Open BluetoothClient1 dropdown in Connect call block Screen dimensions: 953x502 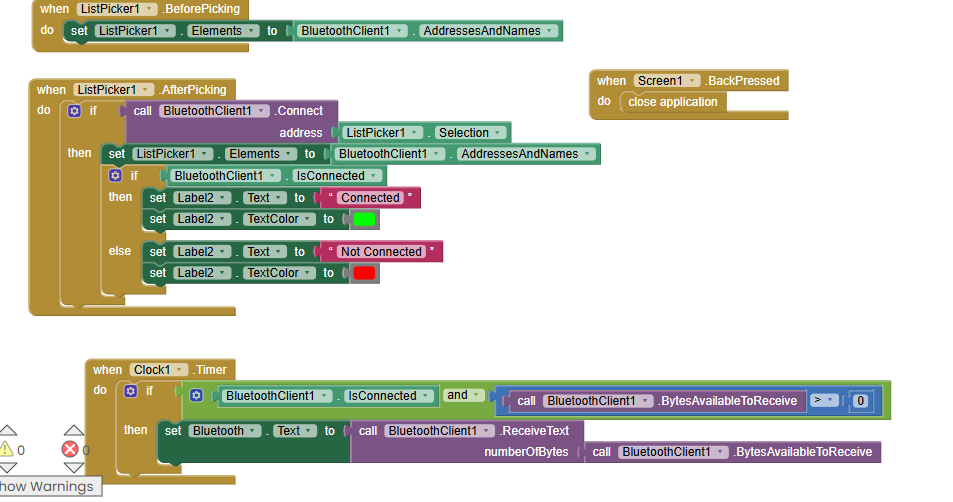tap(214, 111)
